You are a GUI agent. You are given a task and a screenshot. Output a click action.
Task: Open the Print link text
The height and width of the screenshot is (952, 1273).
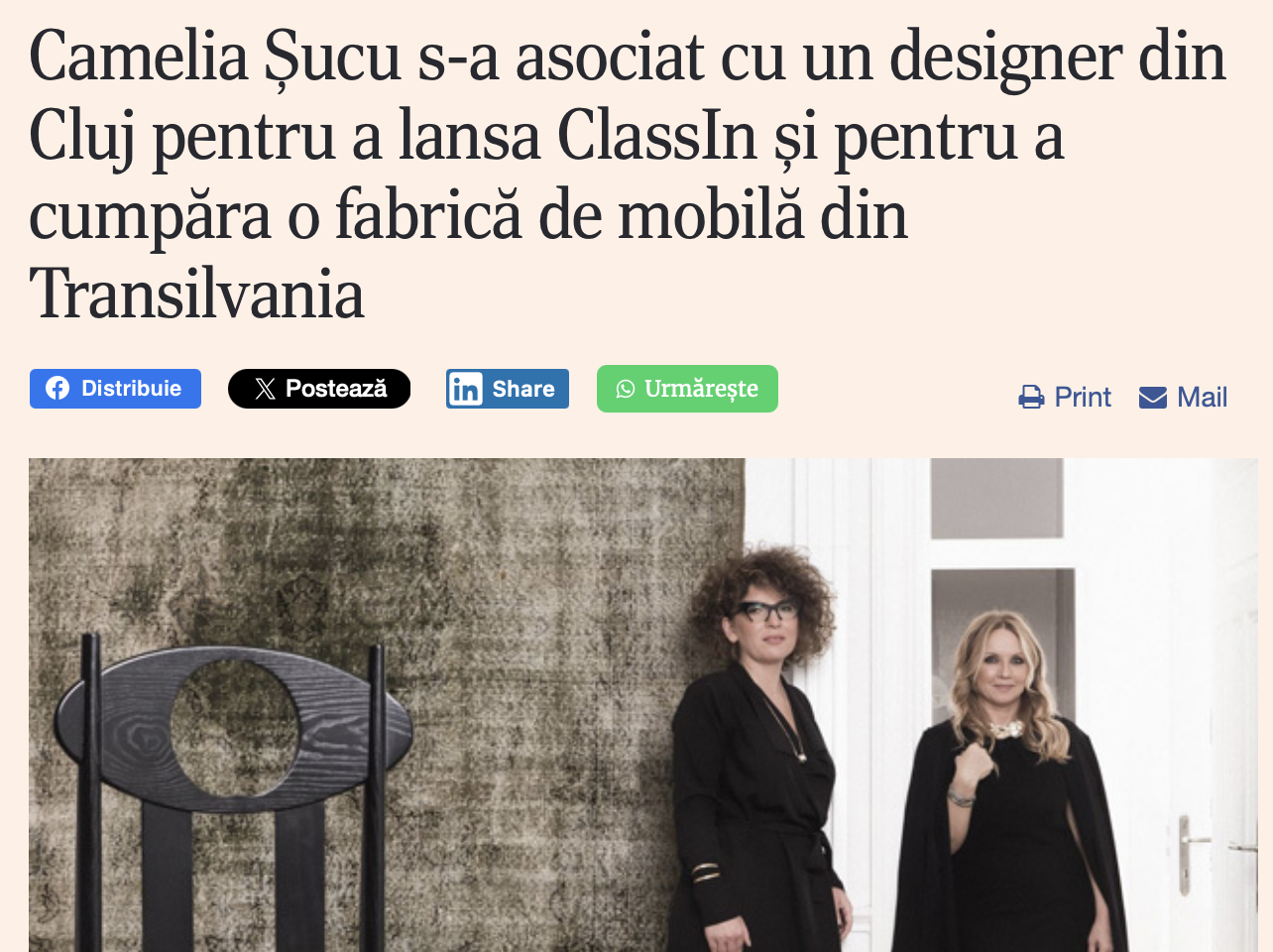[1083, 398]
